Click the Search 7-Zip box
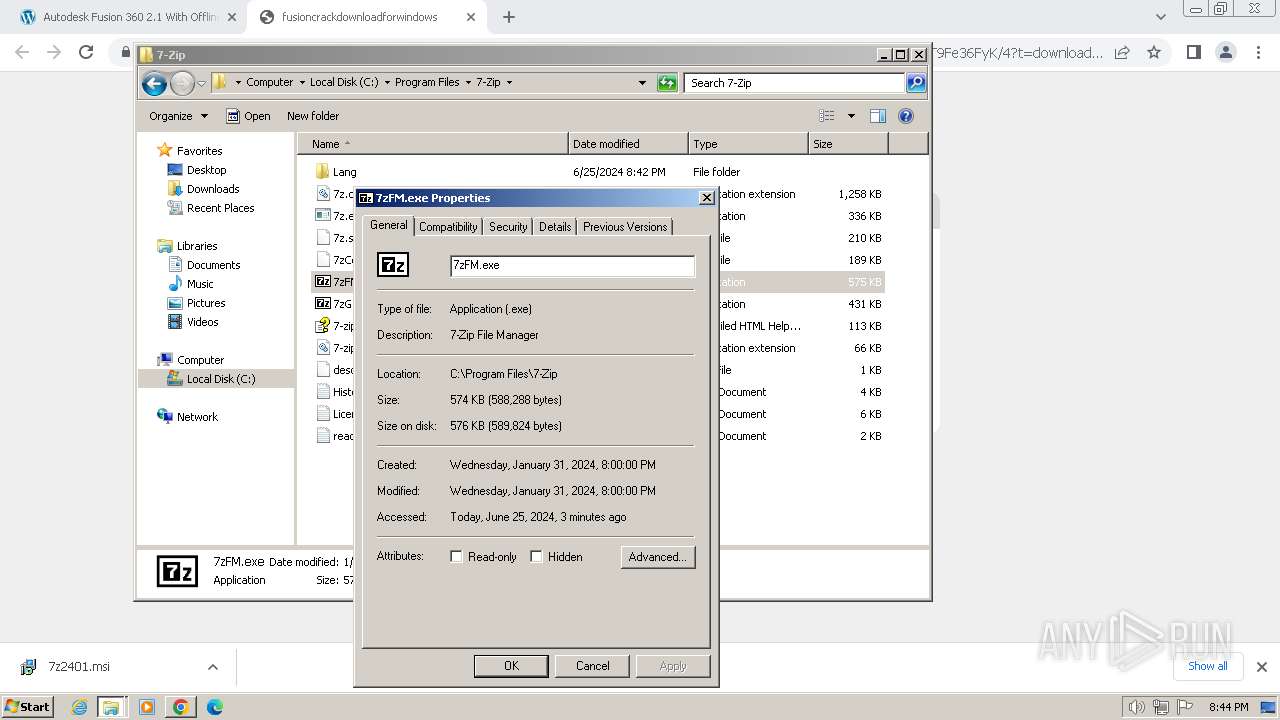This screenshot has height=720, width=1280. pos(795,83)
